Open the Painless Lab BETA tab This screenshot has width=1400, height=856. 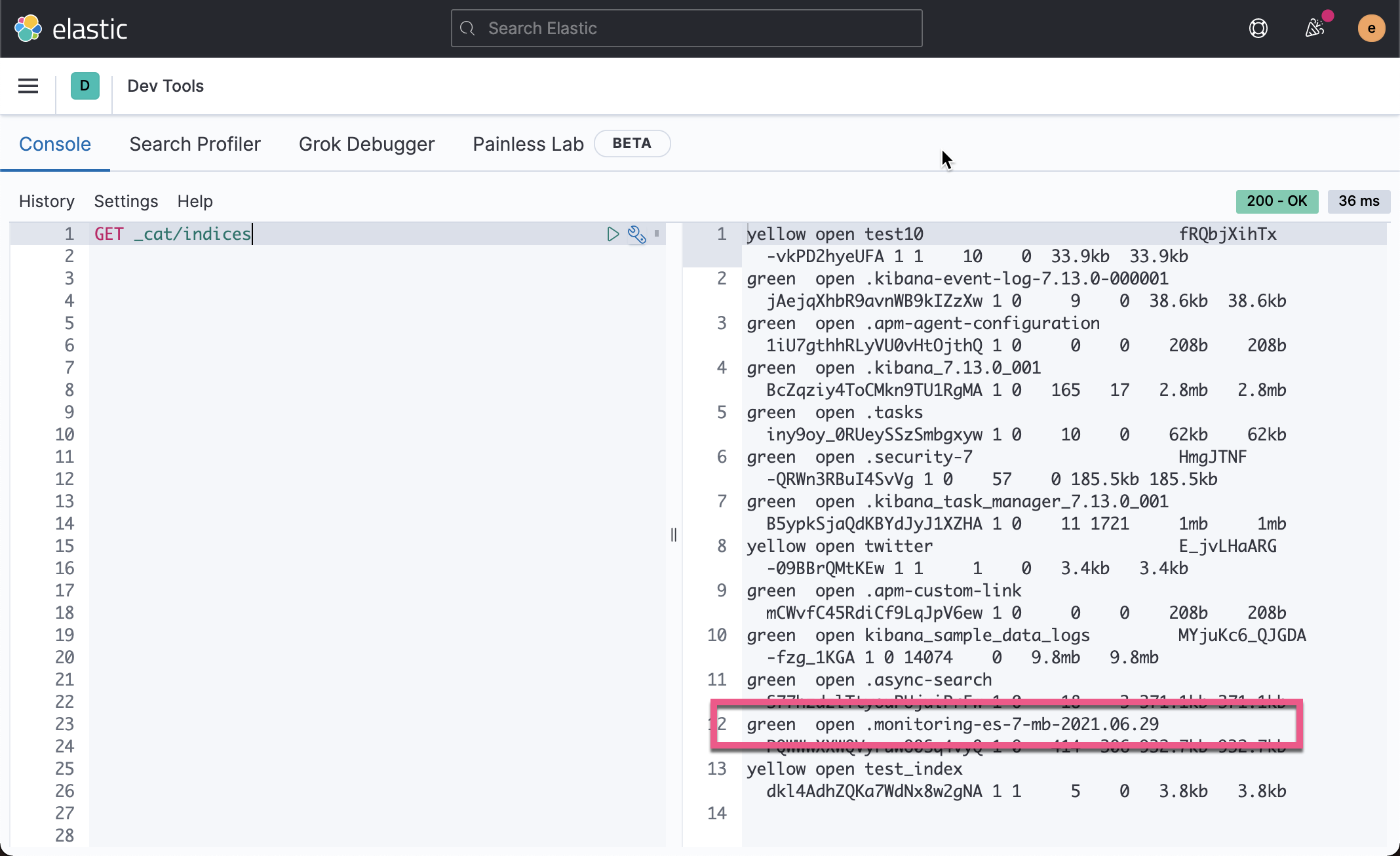pos(528,144)
